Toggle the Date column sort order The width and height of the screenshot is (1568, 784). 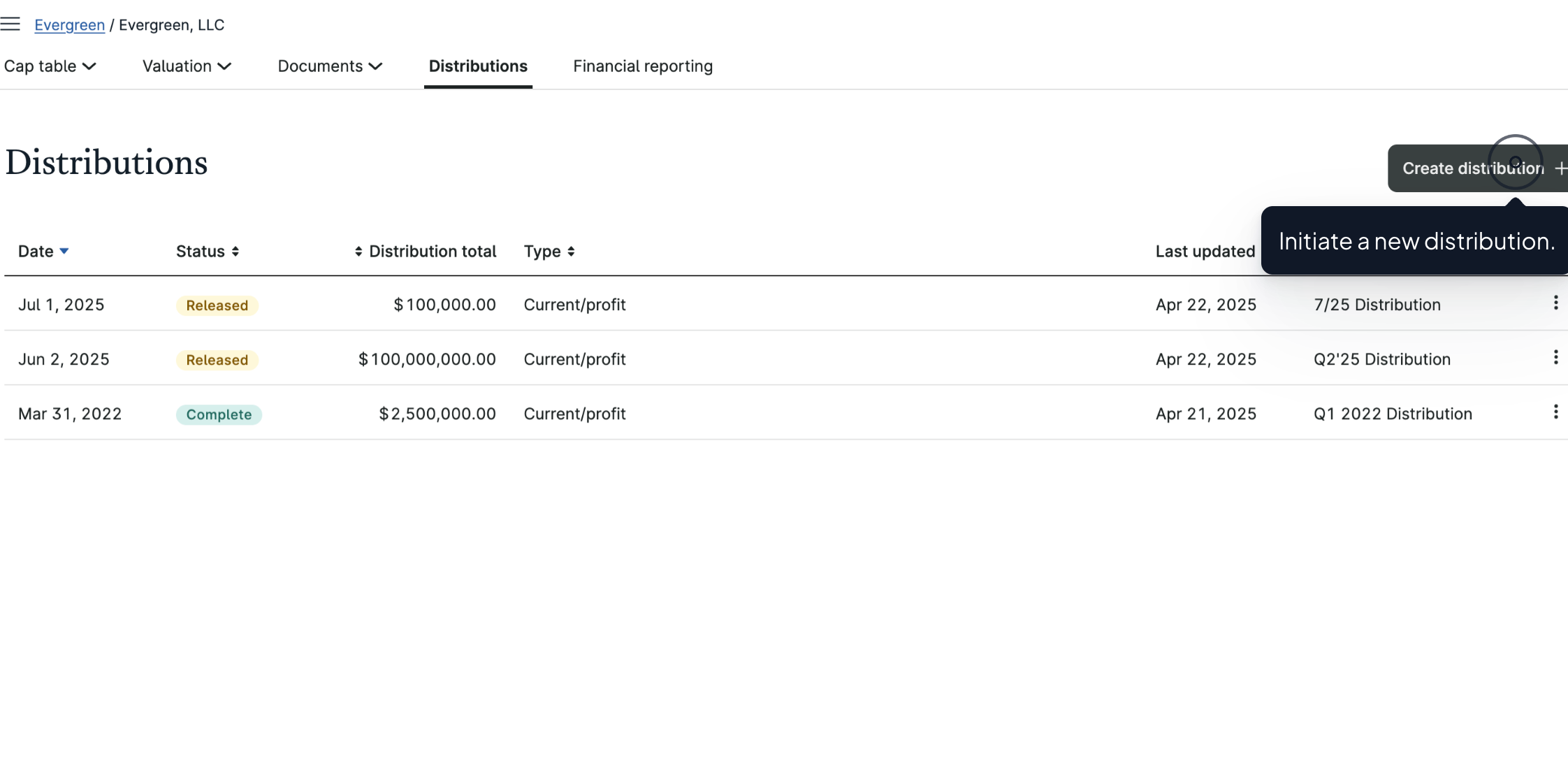[x=64, y=250]
